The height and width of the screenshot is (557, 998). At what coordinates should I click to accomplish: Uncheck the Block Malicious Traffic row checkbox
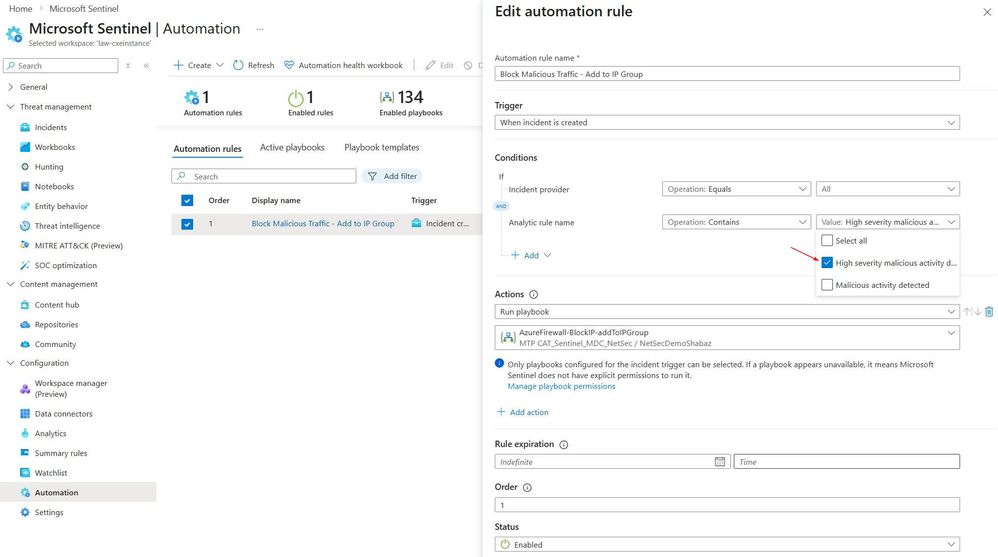point(187,224)
